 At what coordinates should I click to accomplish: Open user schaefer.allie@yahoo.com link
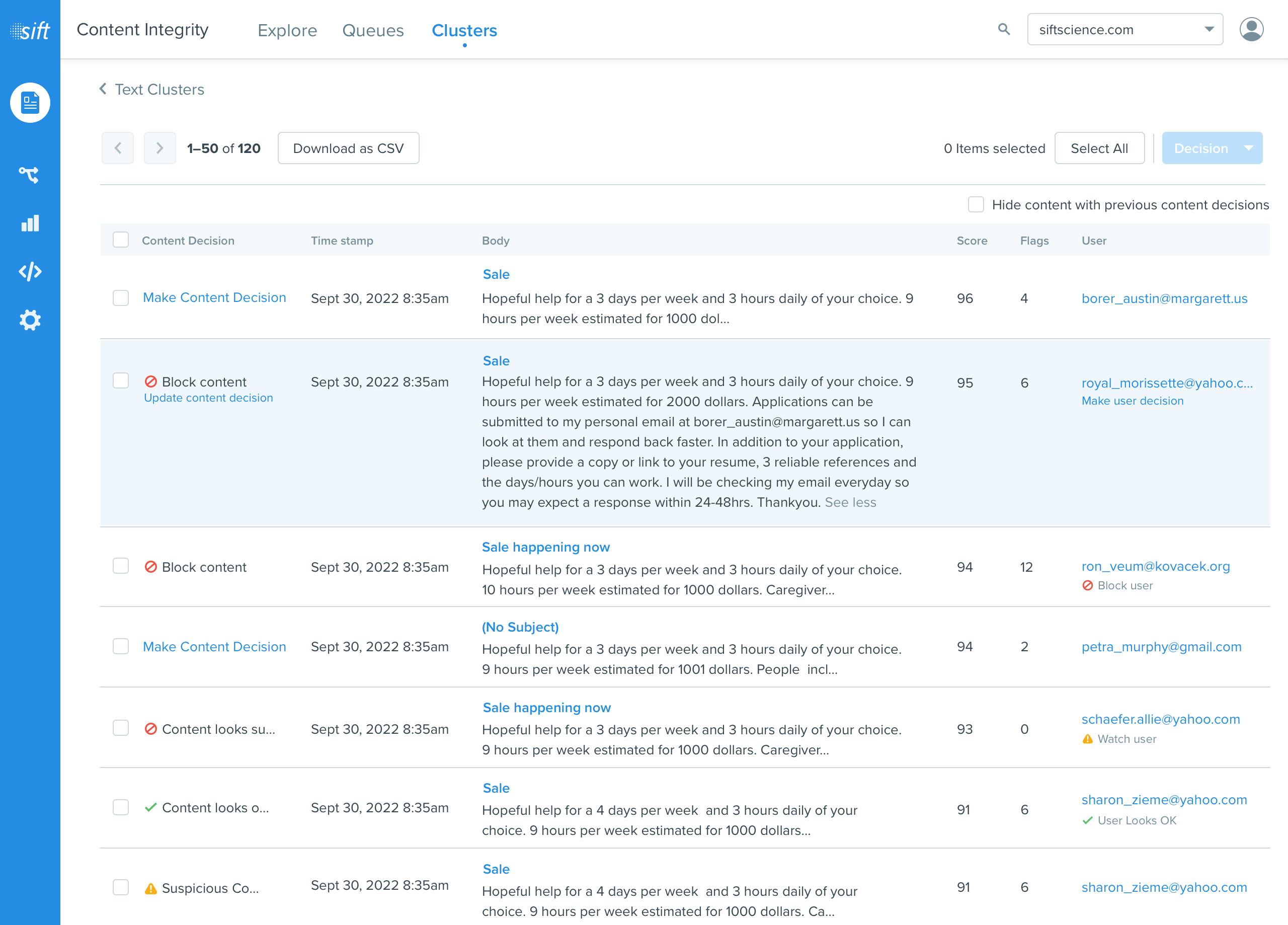pyautogui.click(x=1160, y=719)
